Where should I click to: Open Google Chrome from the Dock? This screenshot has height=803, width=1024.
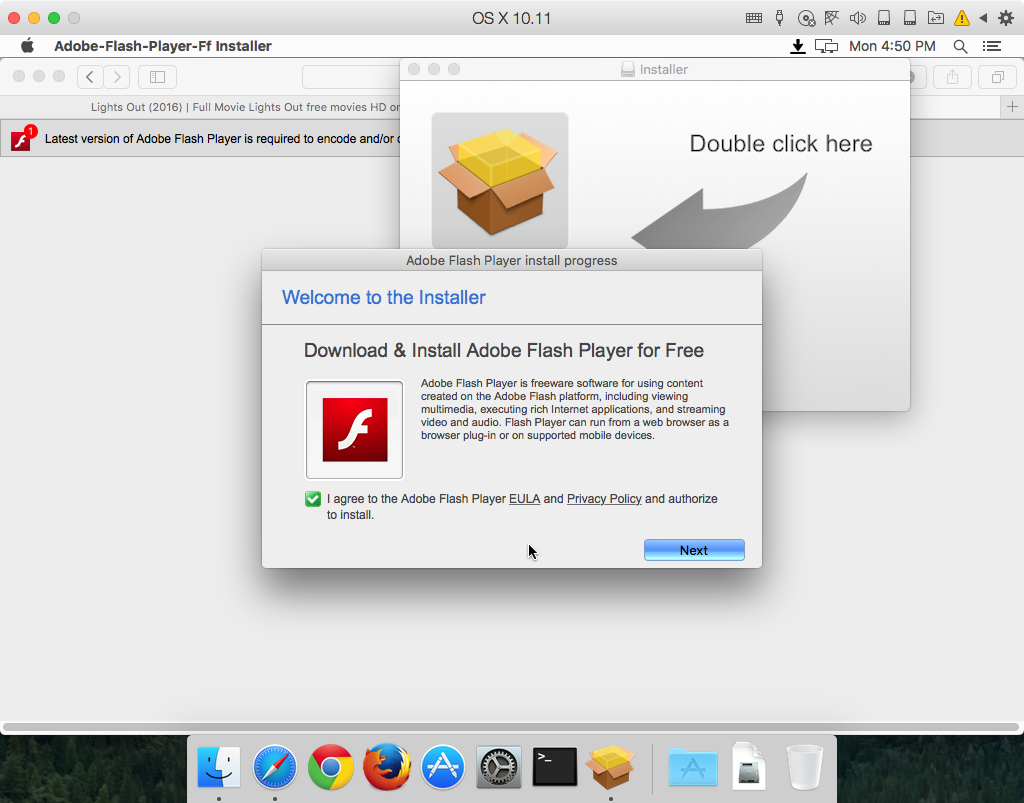330,766
